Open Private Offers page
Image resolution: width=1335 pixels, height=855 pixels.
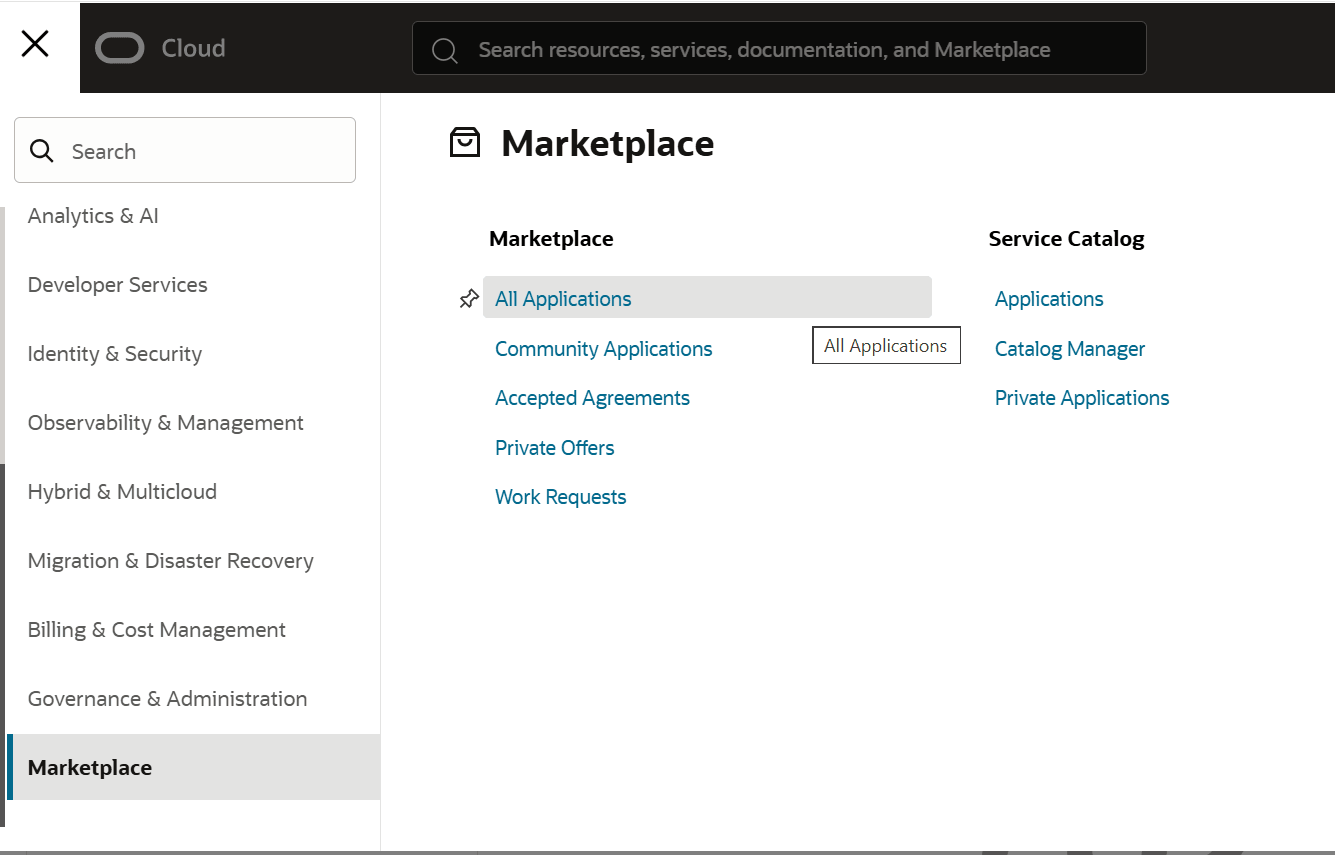click(554, 448)
